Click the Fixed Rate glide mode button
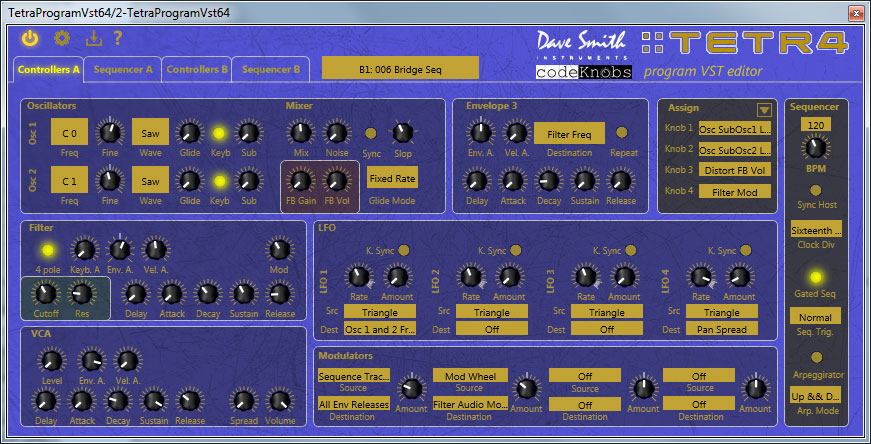This screenshot has width=871, height=444. [x=391, y=179]
